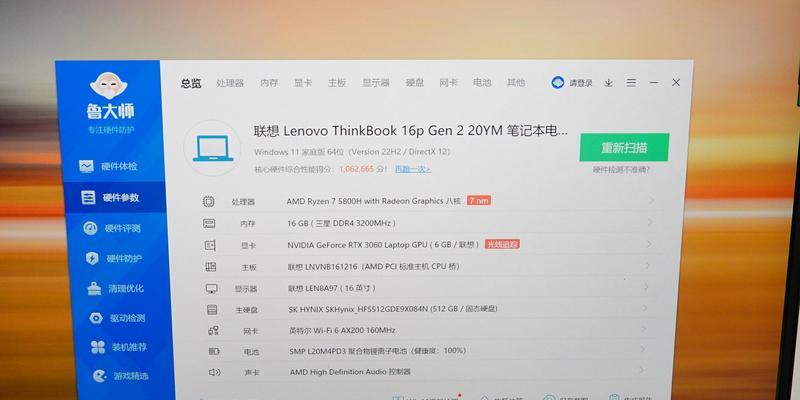Click the 游戏精选 game icon
The width and height of the screenshot is (800, 400).
[100, 377]
